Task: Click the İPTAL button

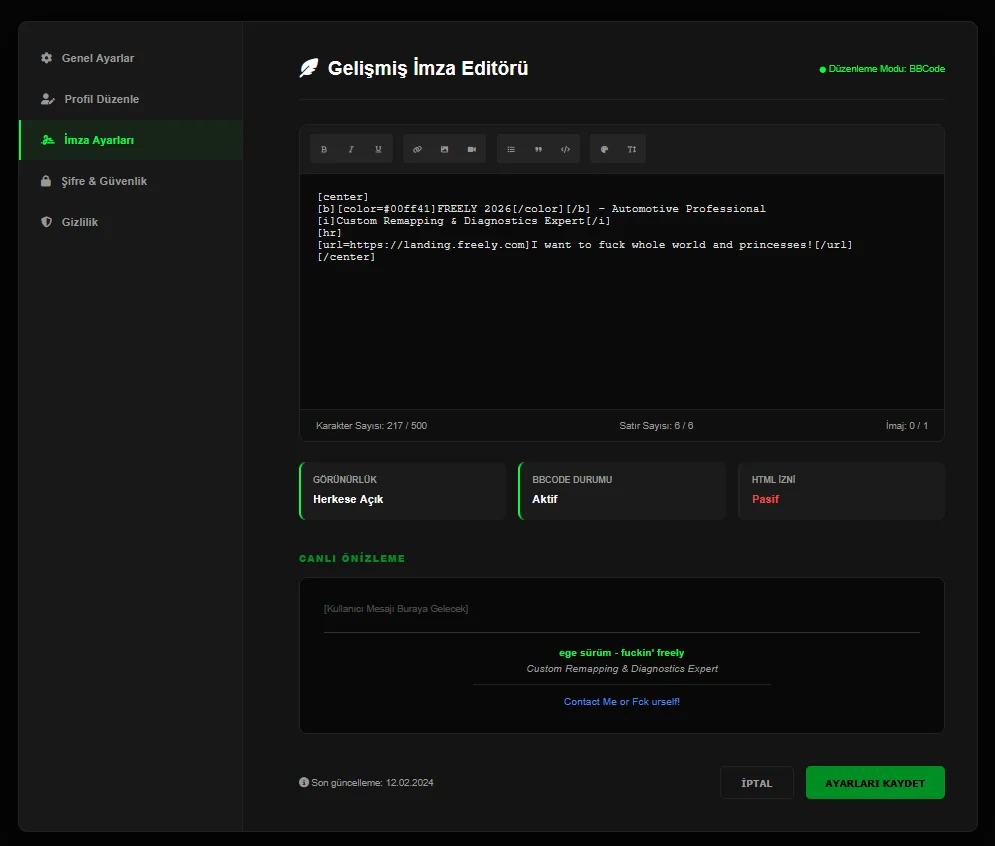Action: tap(756, 783)
